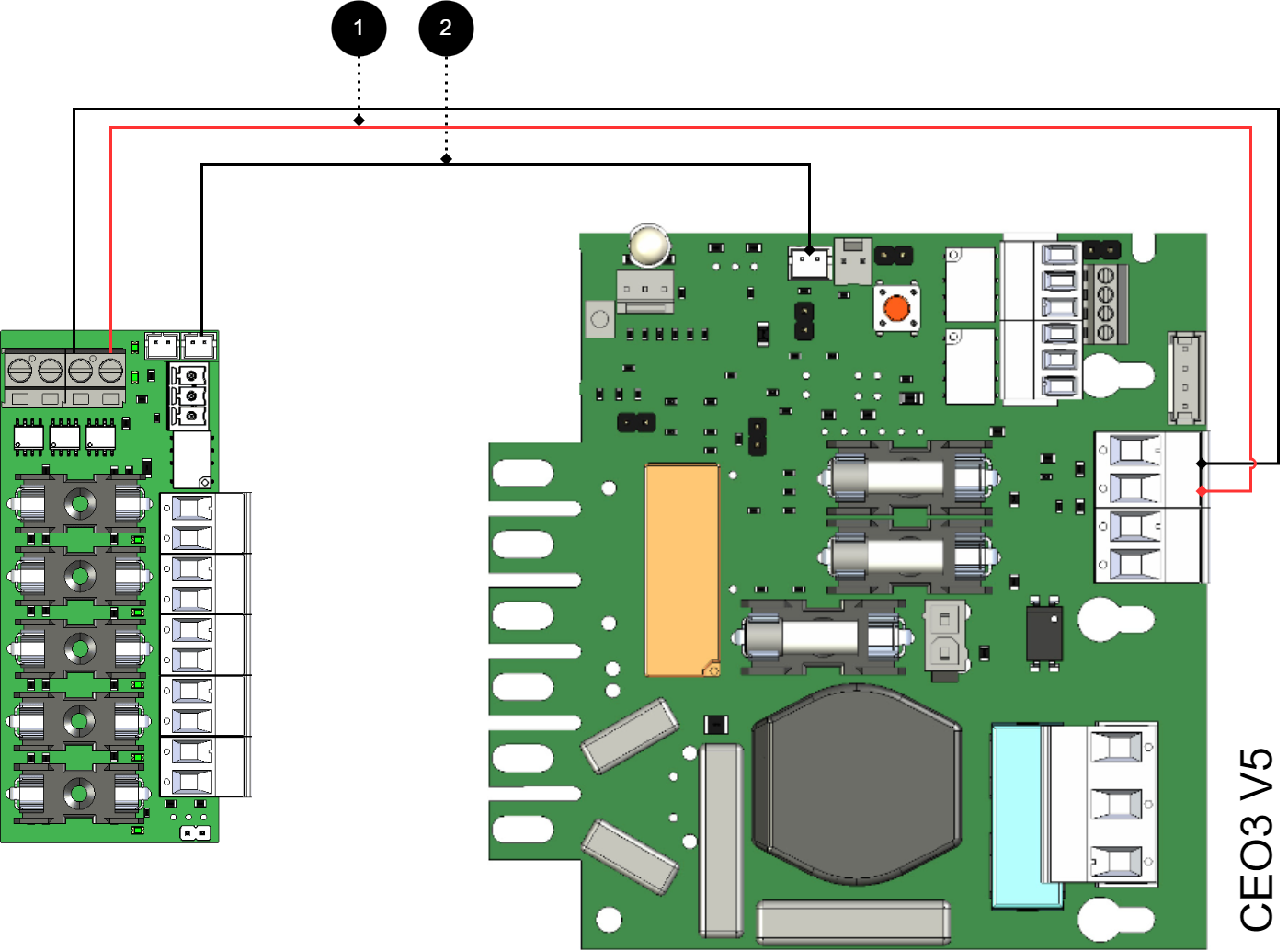Click the long horizontal gray resistor at bottom

point(852,922)
